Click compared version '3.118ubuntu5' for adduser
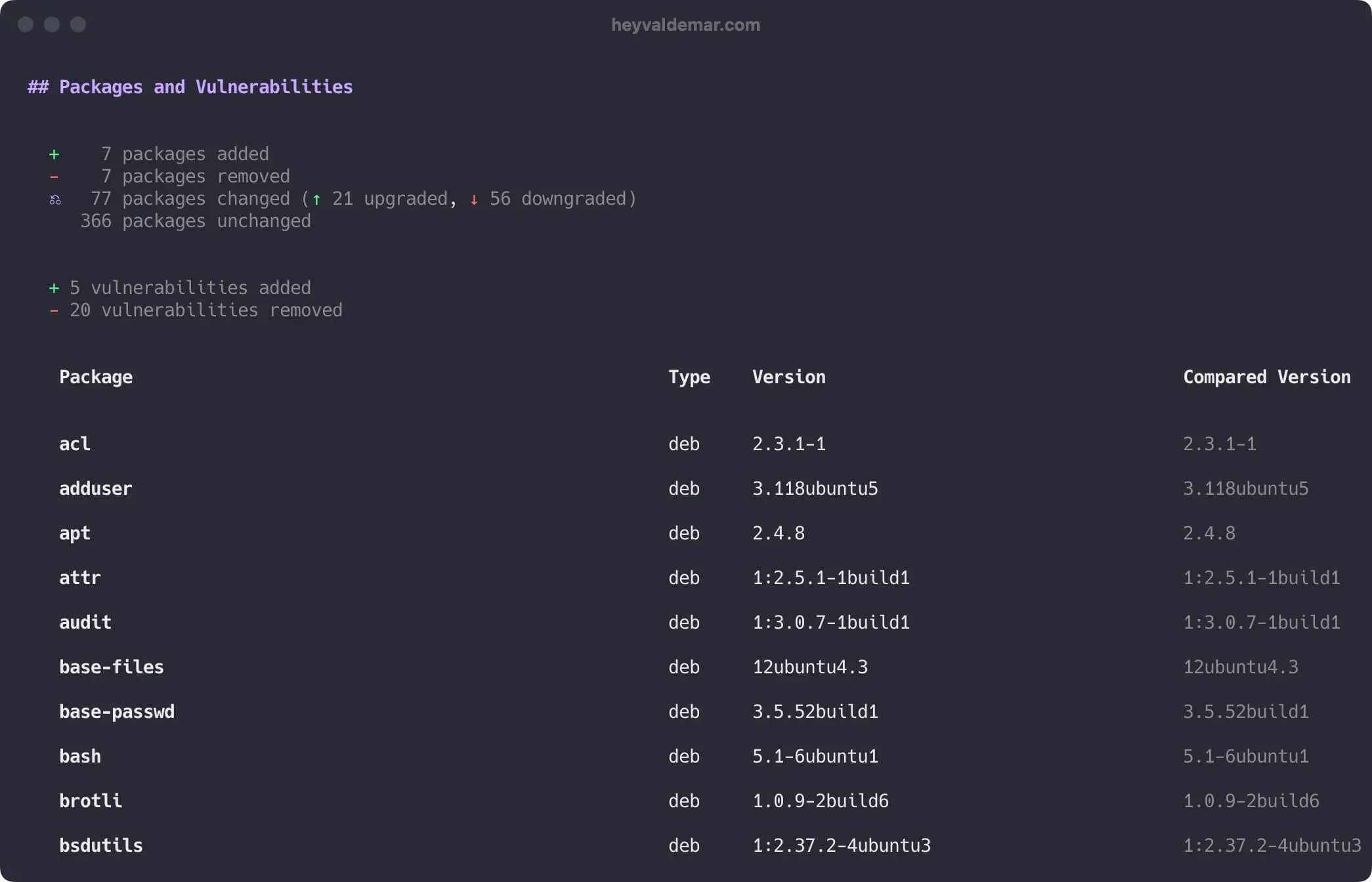The image size is (1372, 882). coord(1246,489)
